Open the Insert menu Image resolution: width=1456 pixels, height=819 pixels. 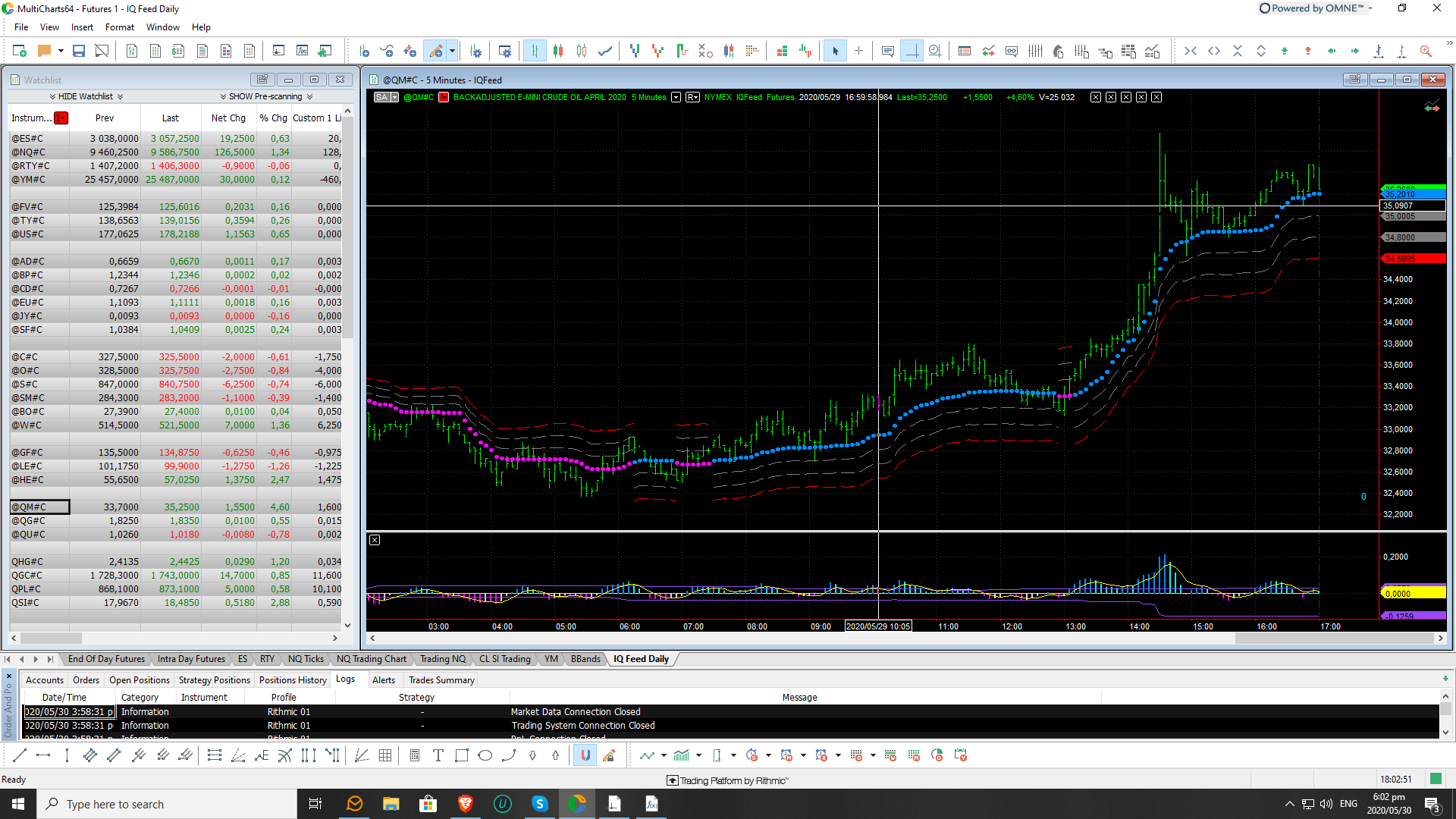[82, 27]
